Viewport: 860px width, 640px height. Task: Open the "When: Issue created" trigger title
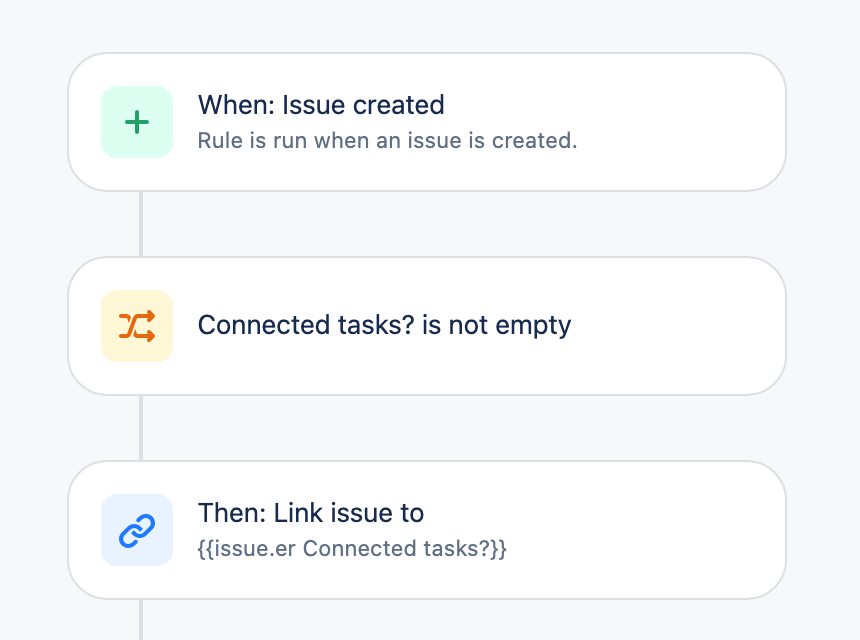coord(321,105)
